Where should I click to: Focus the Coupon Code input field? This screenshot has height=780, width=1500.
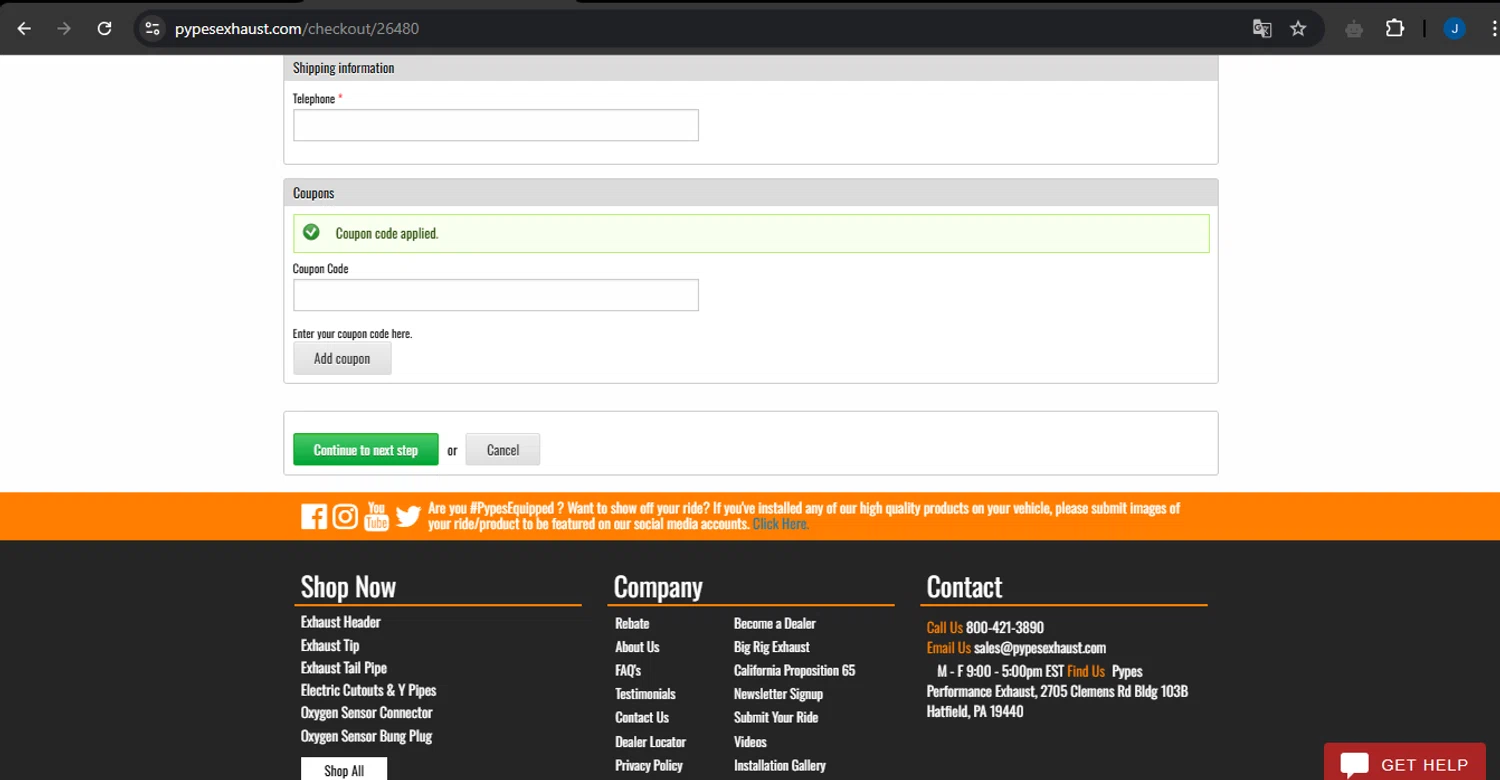(x=496, y=295)
